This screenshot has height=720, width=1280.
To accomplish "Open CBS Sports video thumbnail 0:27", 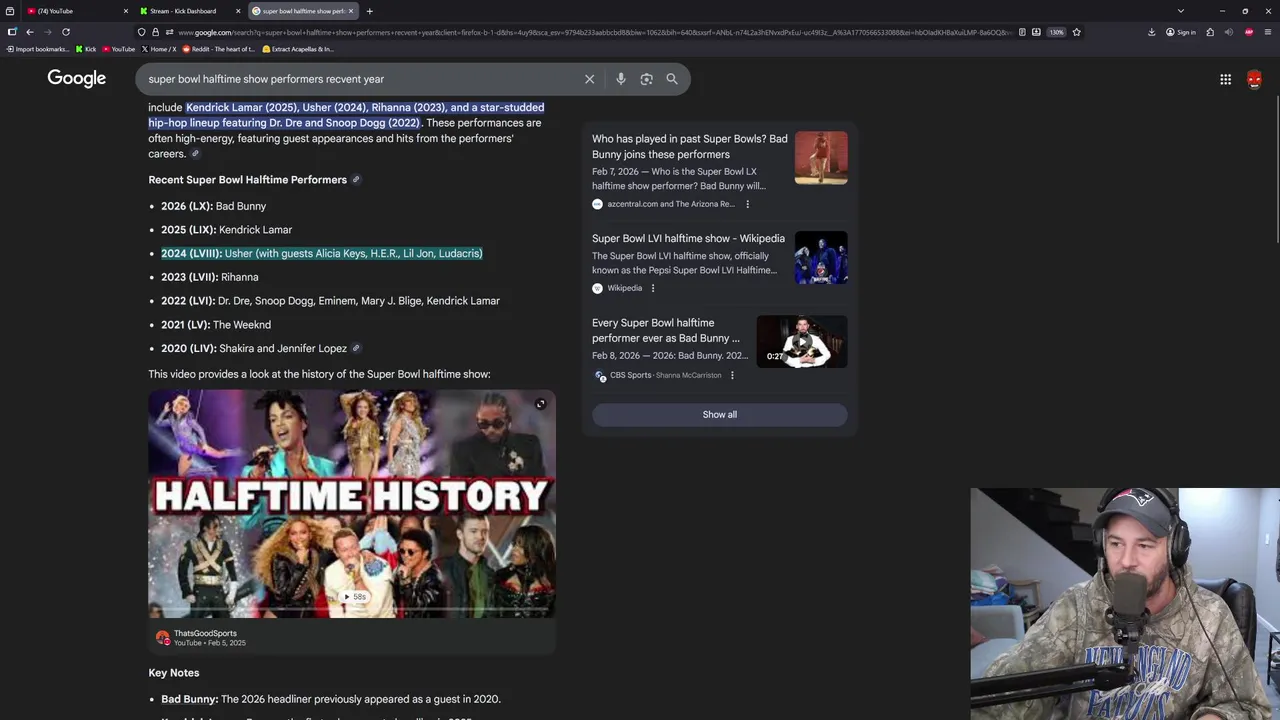I will click(802, 342).
